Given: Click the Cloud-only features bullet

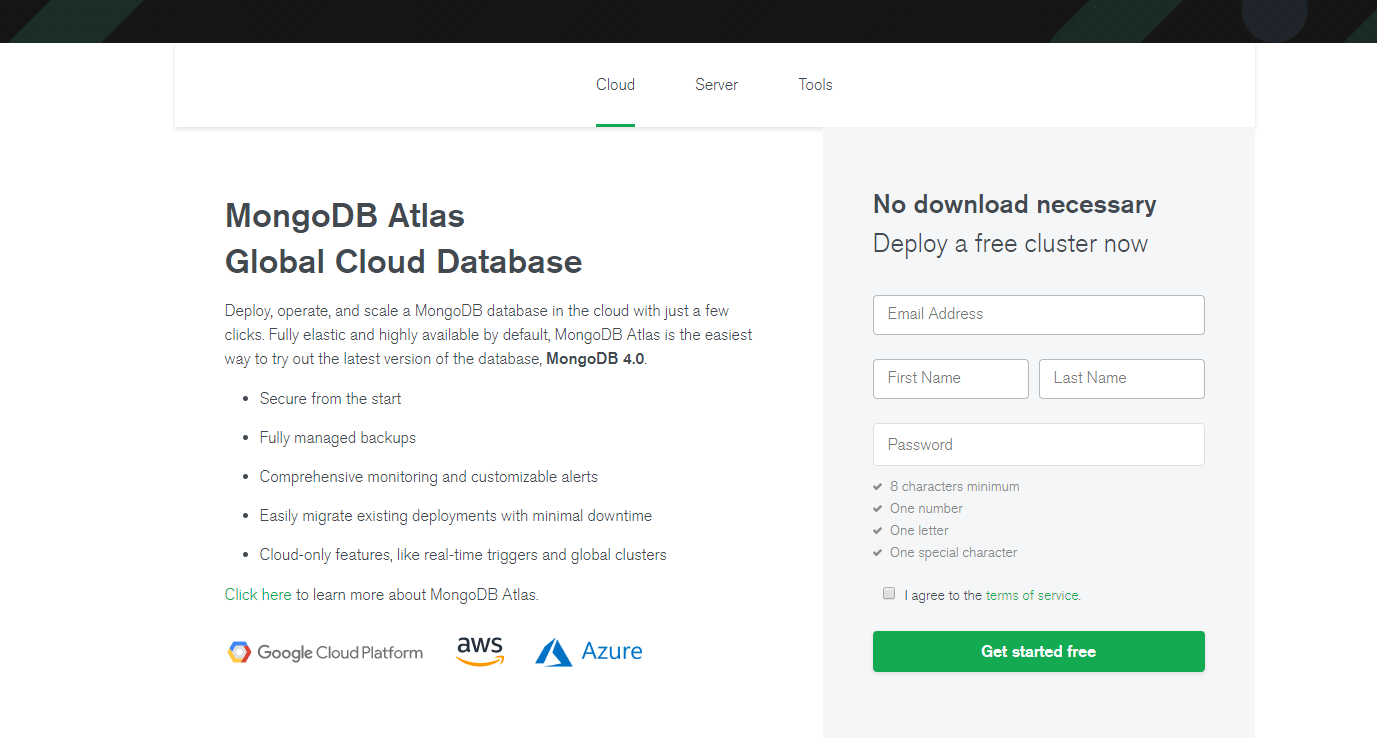Looking at the screenshot, I should (x=463, y=555).
